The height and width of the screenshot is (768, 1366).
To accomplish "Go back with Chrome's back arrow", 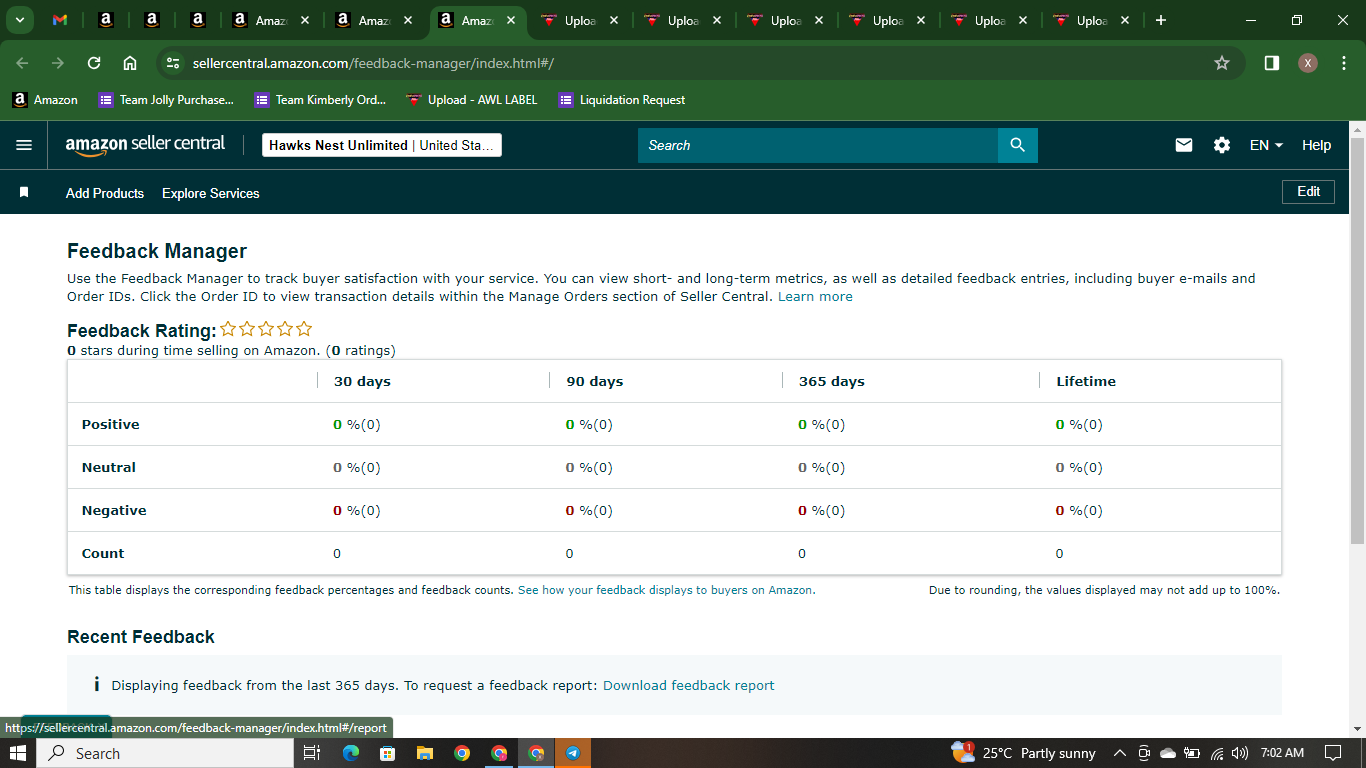I will [x=23, y=63].
